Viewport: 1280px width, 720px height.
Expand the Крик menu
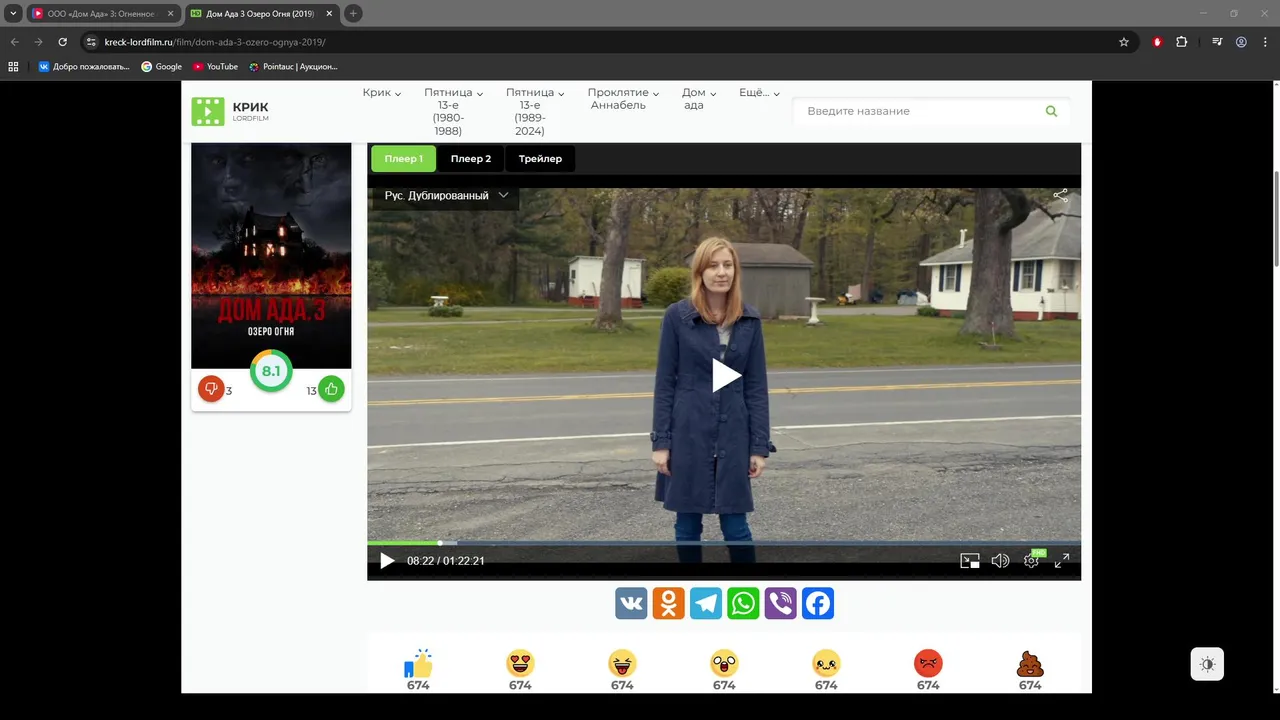point(382,93)
